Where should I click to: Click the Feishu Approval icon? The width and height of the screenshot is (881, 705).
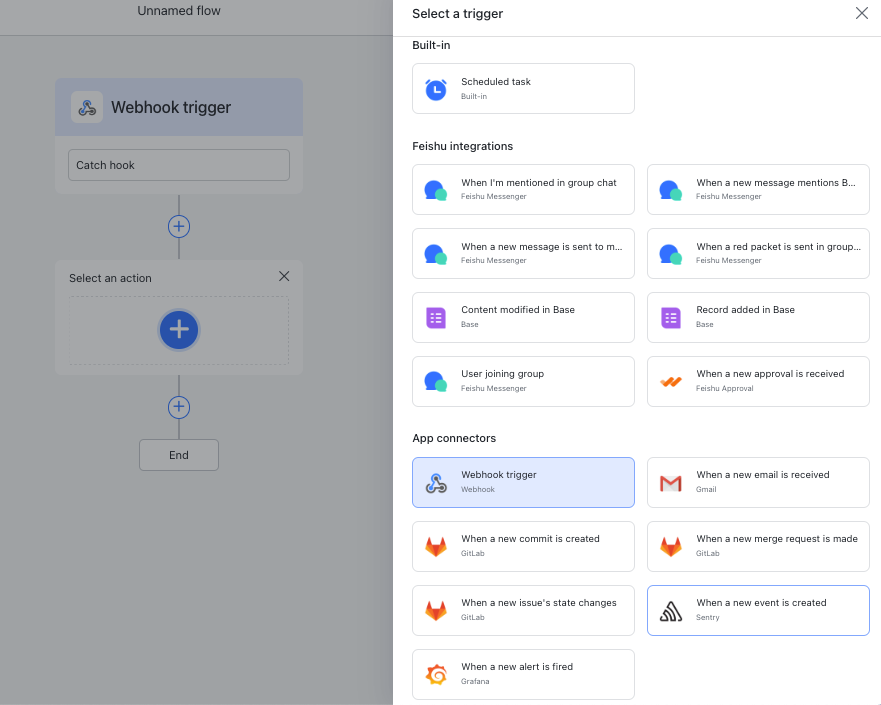pyautogui.click(x=671, y=382)
